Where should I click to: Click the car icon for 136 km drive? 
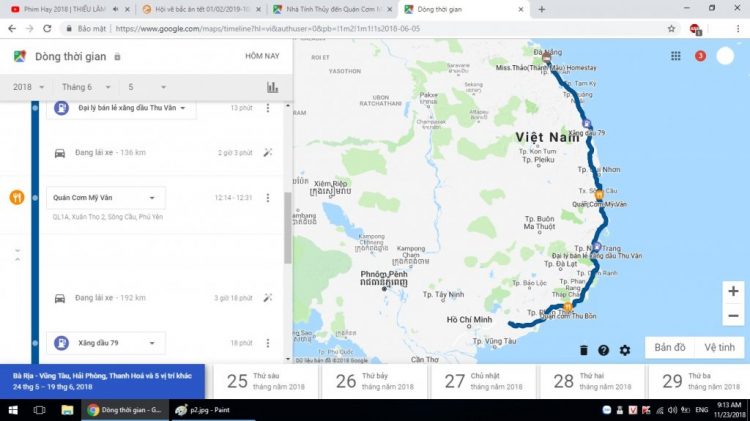tap(60, 153)
